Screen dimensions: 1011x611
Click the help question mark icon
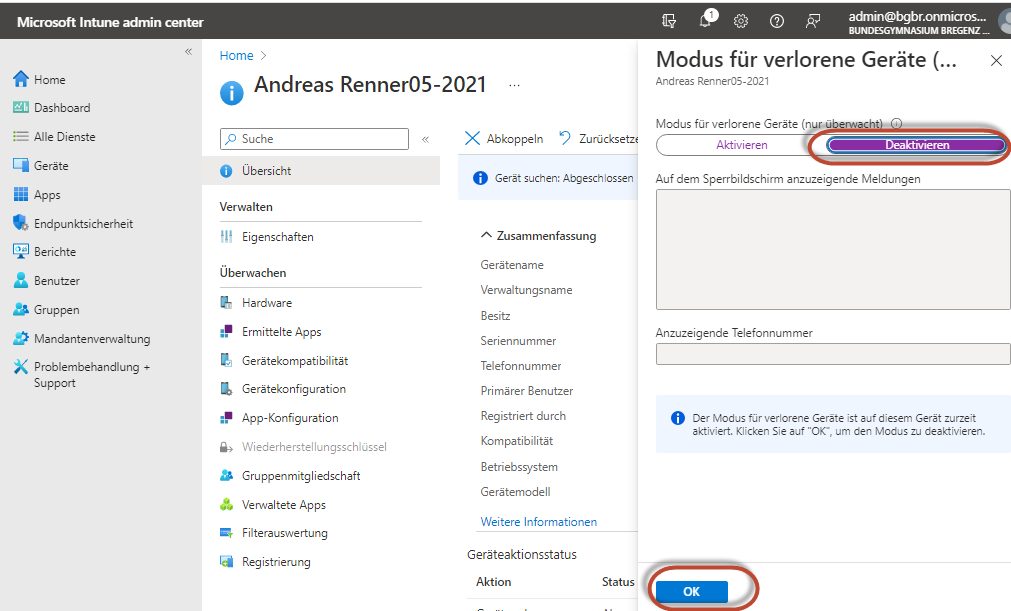[777, 21]
